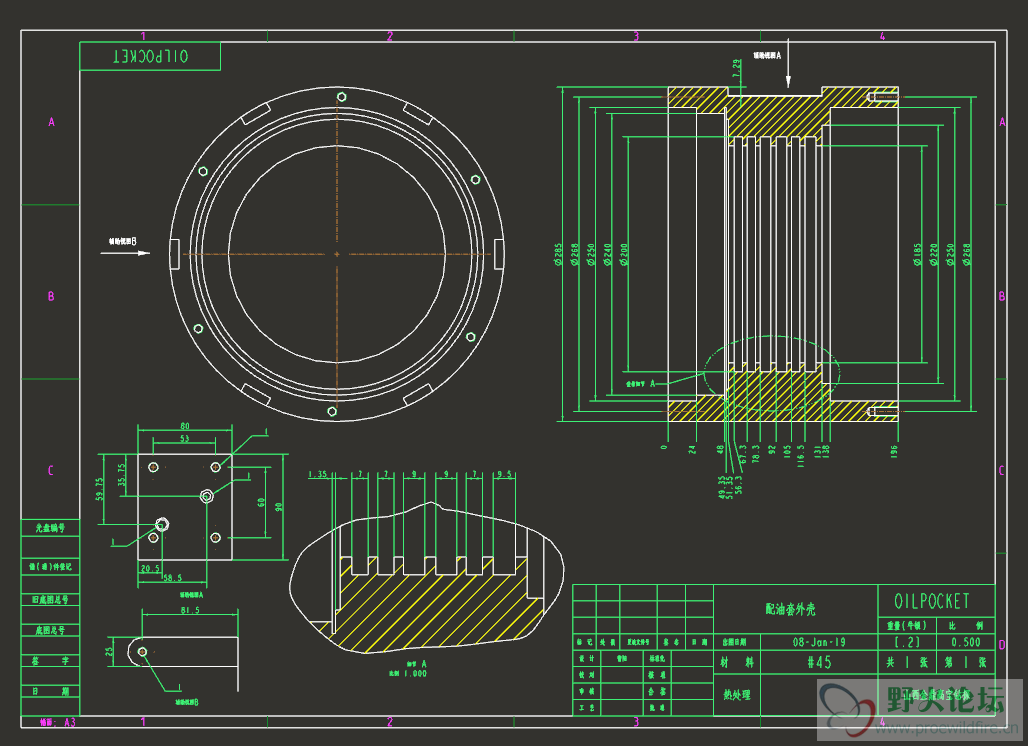The image size is (1028, 746).
Task: Select the 35.75 vertical dimension
Action: click(x=121, y=475)
